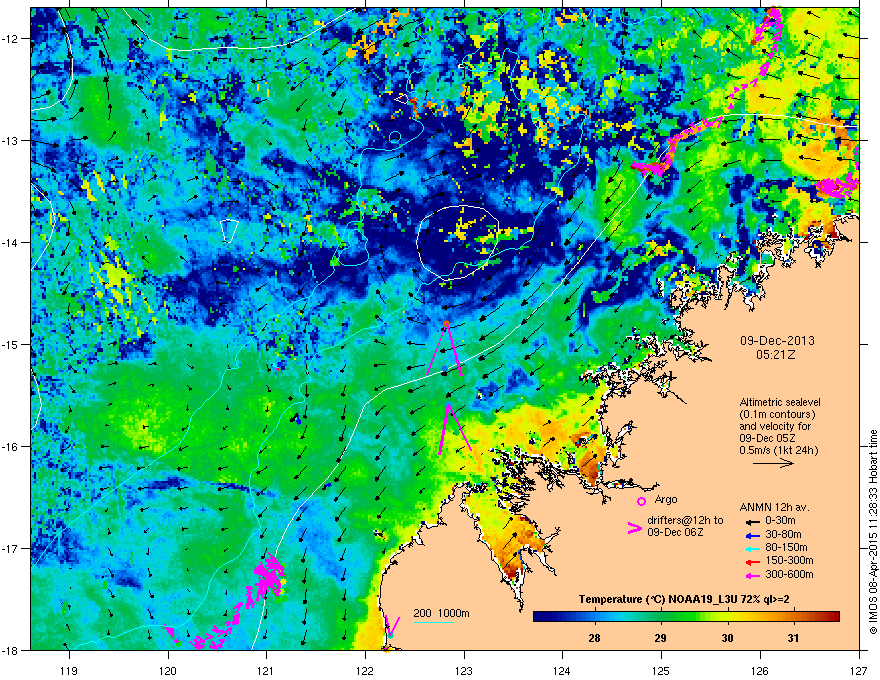Click the '09-Dec-2013' date text

point(777,341)
